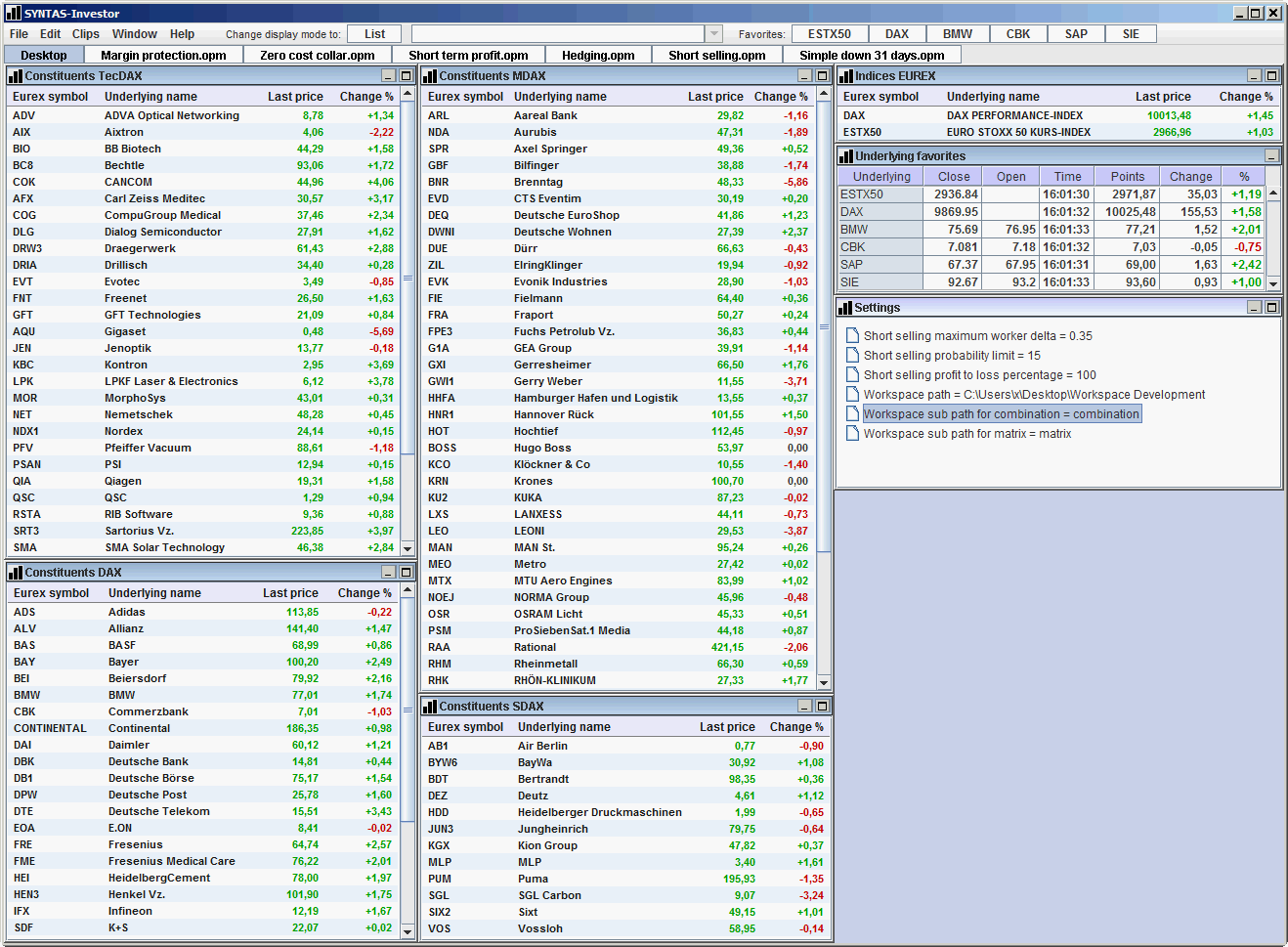Image resolution: width=1288 pixels, height=947 pixels.
Task: Select the Hamburger Hafen und Logistik row
Action: click(x=619, y=398)
